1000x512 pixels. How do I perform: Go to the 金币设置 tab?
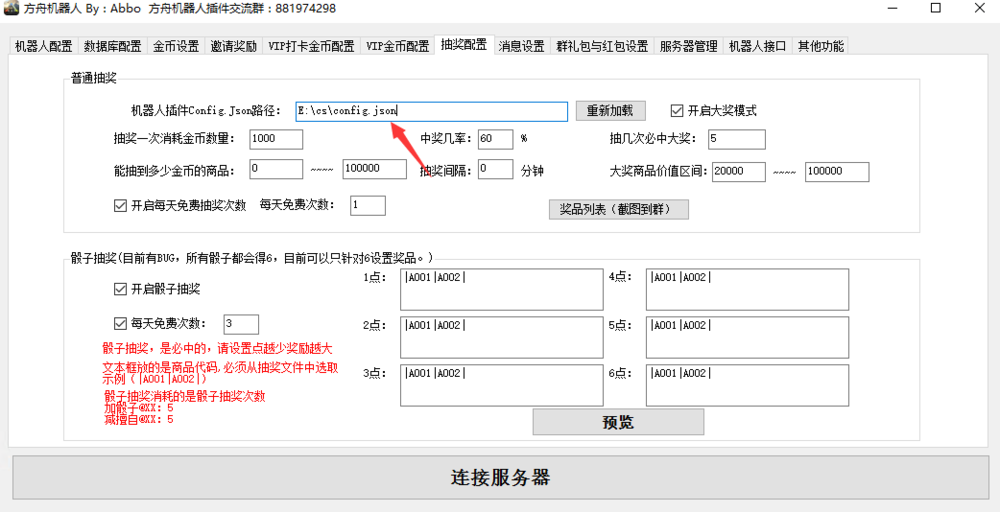click(x=176, y=46)
